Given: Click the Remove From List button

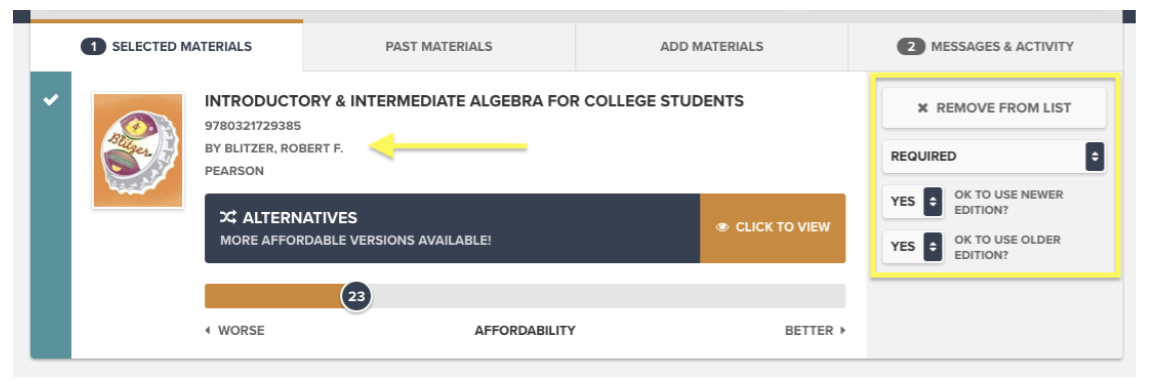Looking at the screenshot, I should pos(994,108).
